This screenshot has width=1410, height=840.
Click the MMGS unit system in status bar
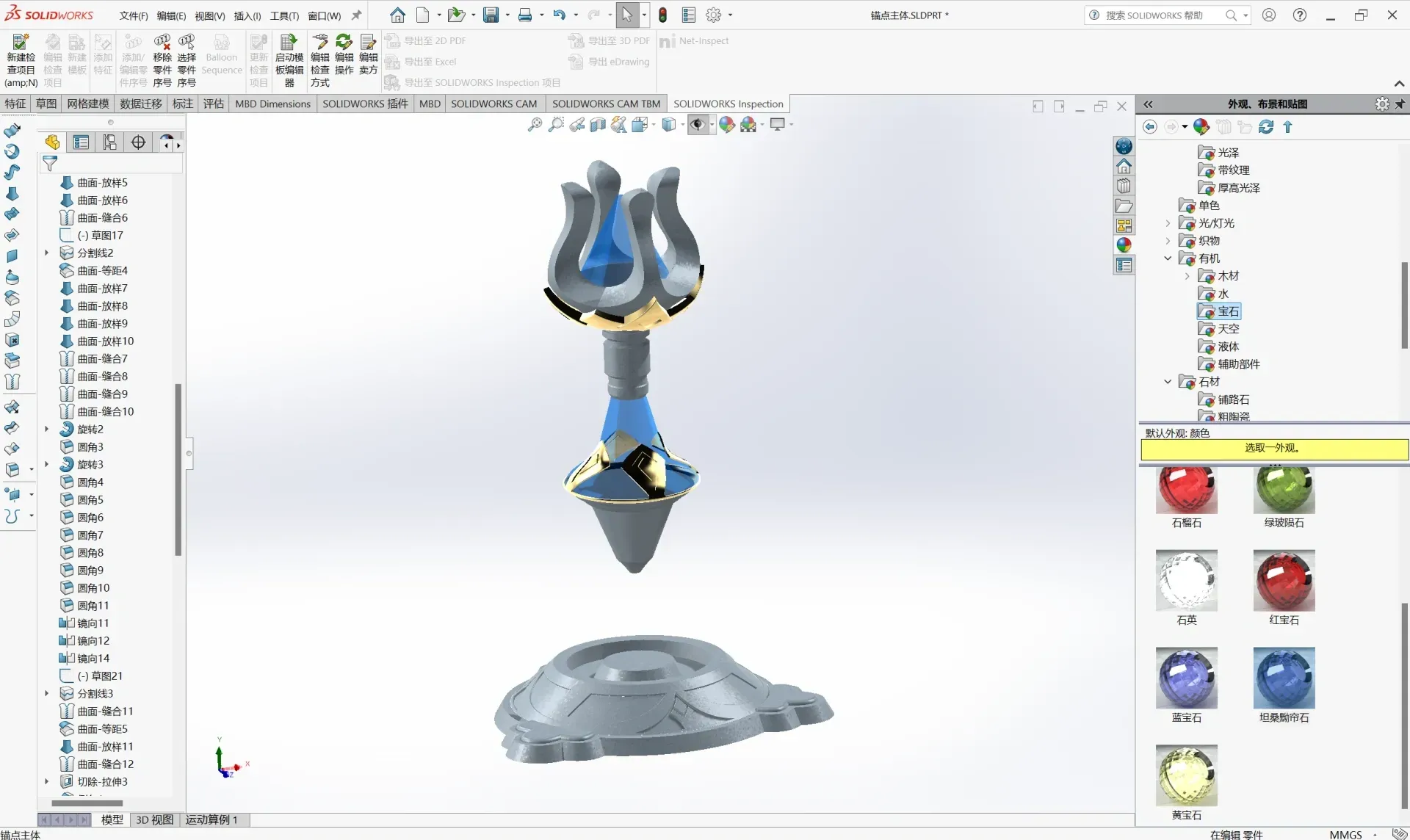click(x=1345, y=834)
